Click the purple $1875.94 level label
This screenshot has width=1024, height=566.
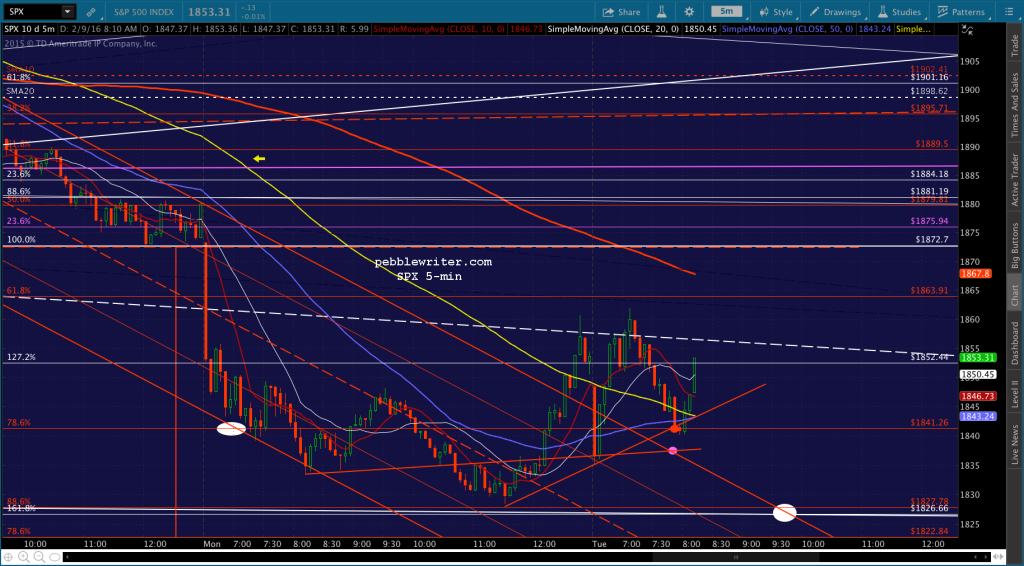click(929, 221)
